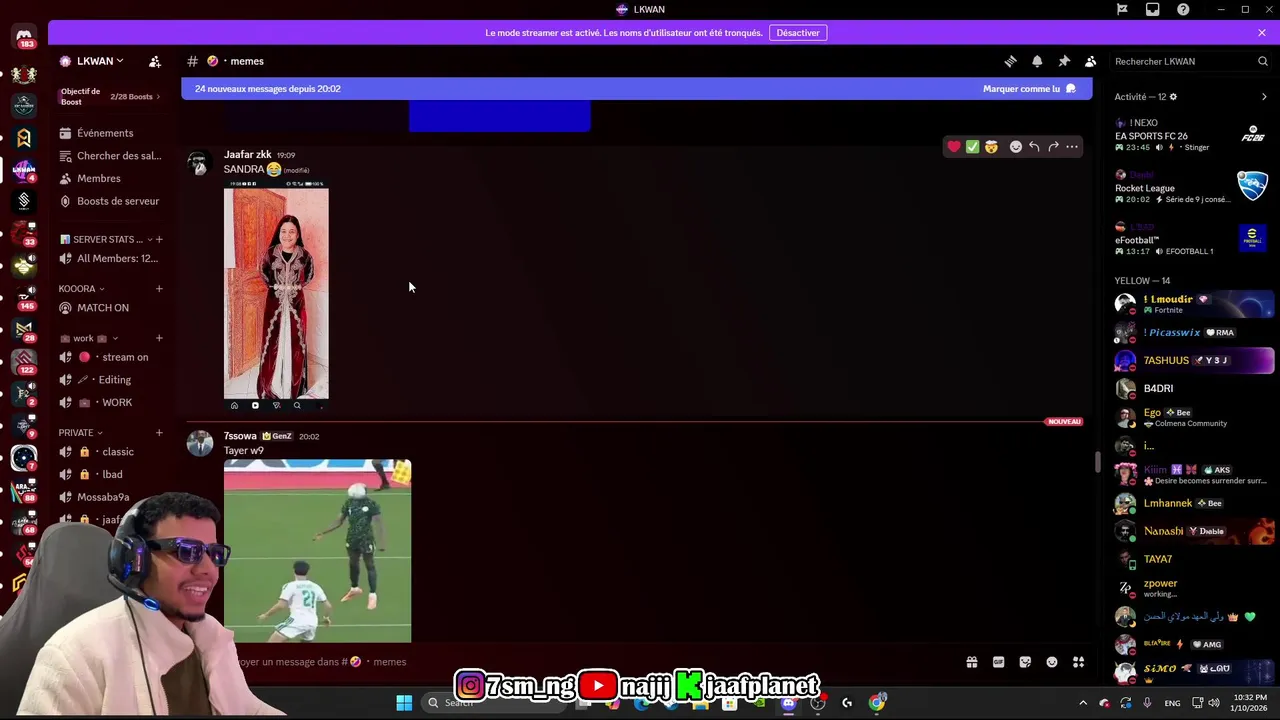Open notification settings bell icon
1280x720 pixels.
coord(1037,61)
